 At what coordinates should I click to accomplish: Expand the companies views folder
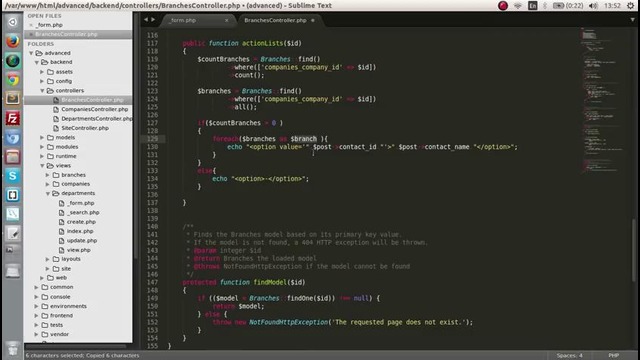(48, 184)
